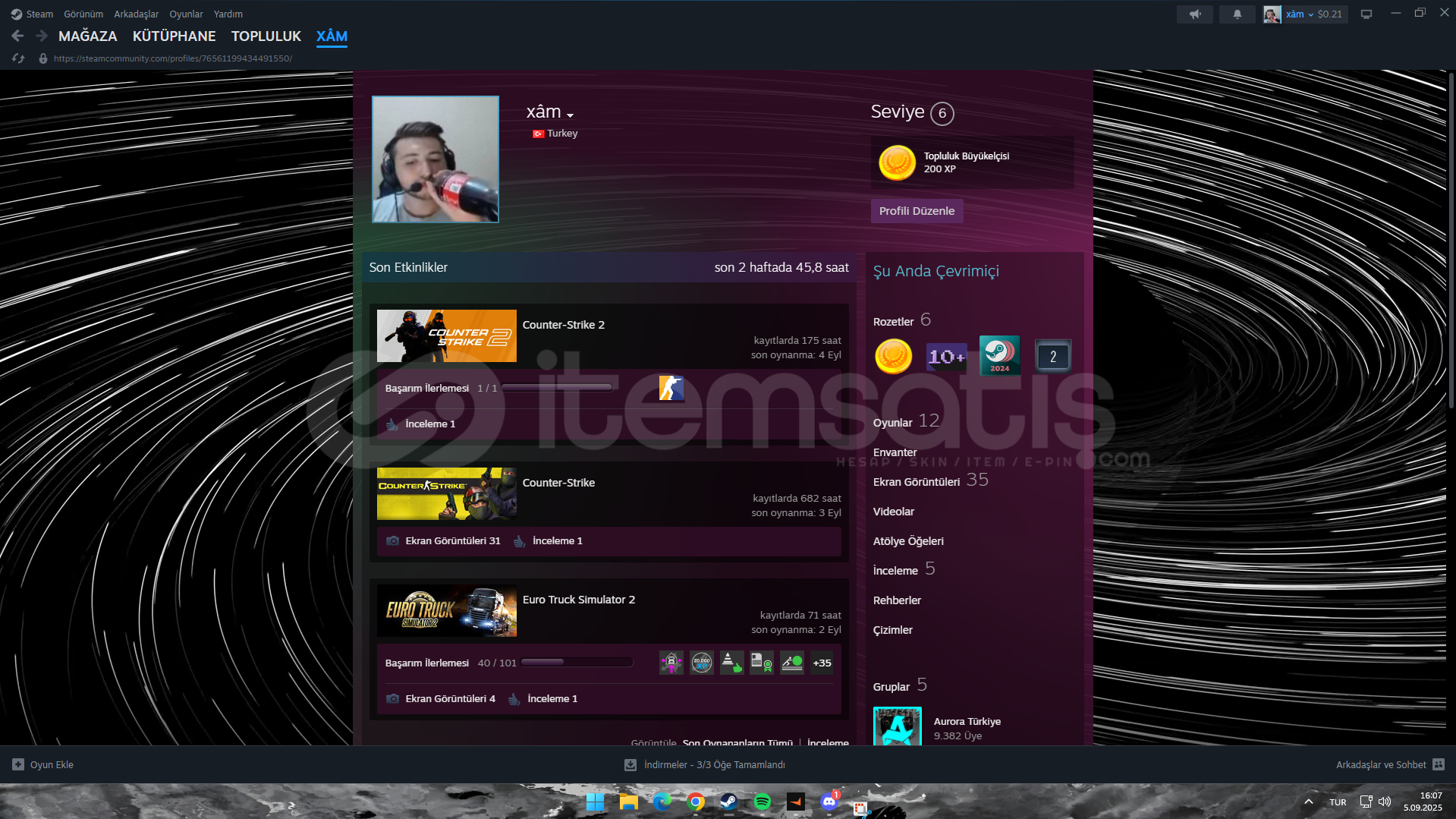Launch Discord from the taskbar
This screenshot has height=819, width=1456.
coord(829,802)
